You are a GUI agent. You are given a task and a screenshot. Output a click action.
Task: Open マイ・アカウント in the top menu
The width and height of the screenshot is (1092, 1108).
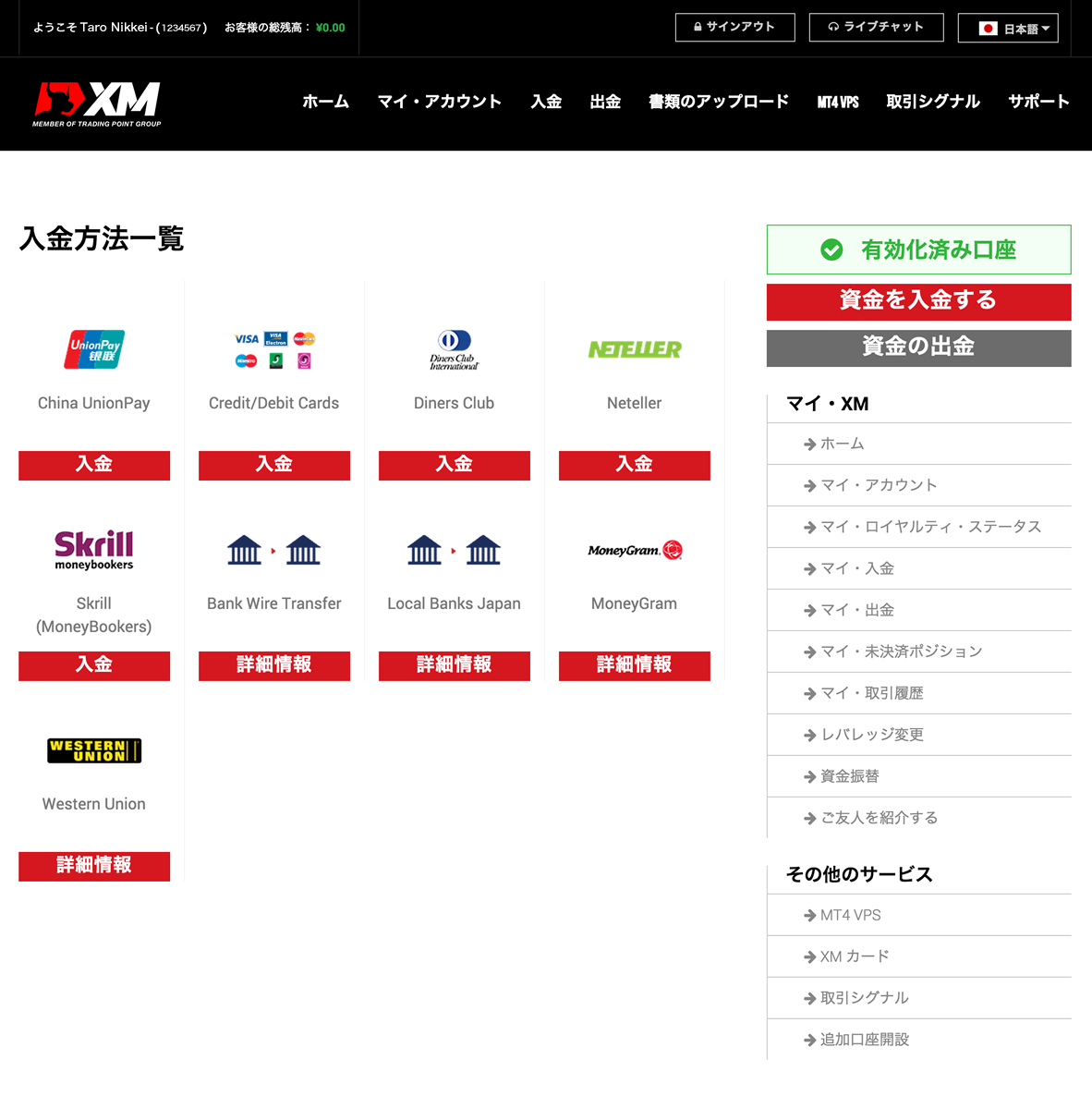pos(440,102)
